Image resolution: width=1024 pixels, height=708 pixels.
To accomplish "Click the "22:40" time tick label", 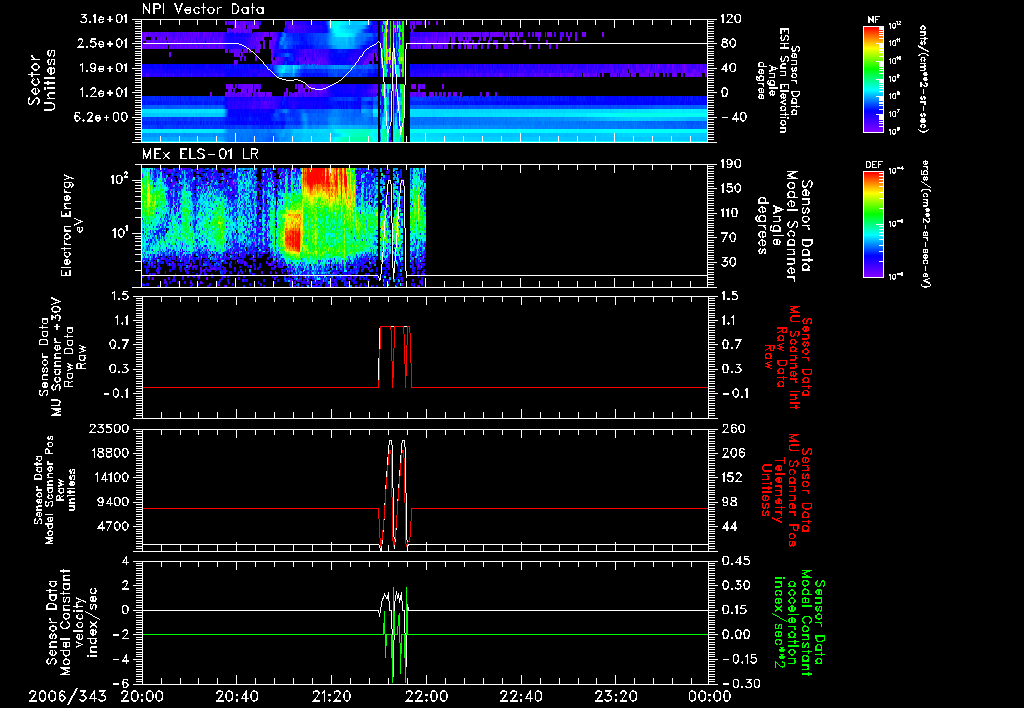I will click(521, 696).
